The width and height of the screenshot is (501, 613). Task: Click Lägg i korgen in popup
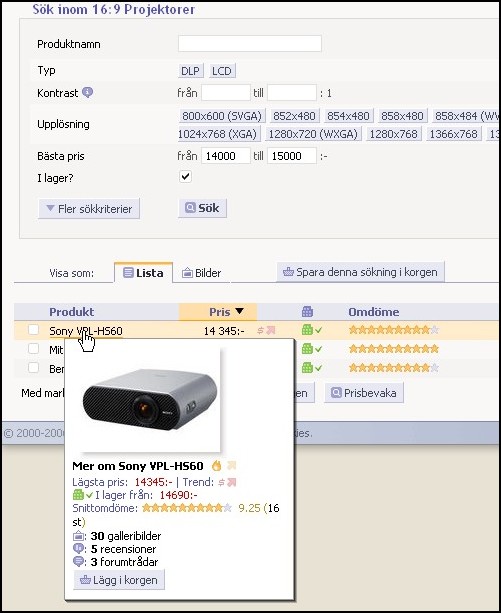119,580
